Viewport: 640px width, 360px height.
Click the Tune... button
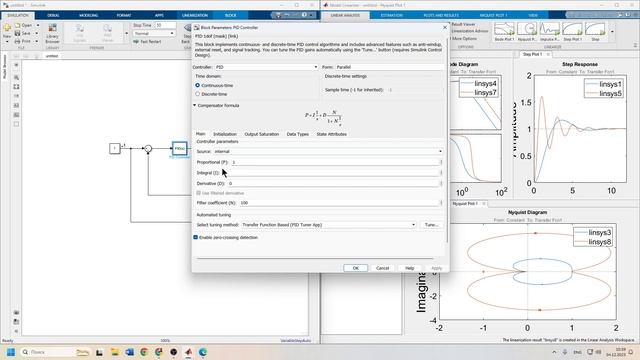click(431, 225)
